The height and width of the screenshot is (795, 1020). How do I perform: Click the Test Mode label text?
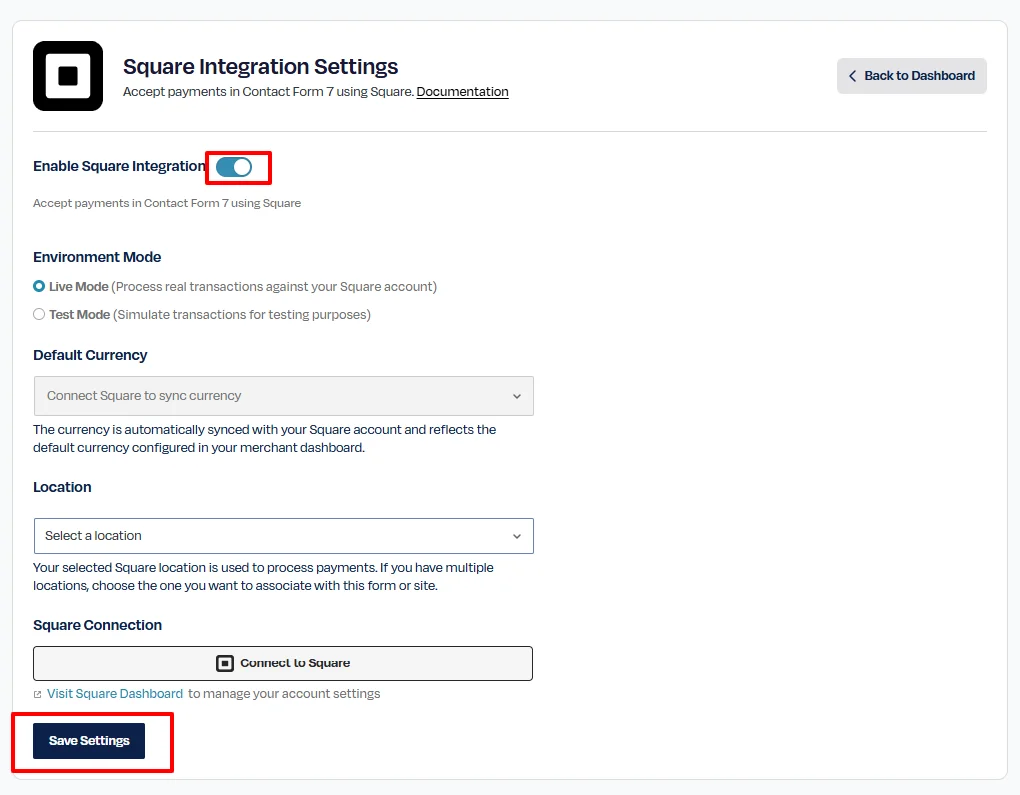pyautogui.click(x=79, y=314)
